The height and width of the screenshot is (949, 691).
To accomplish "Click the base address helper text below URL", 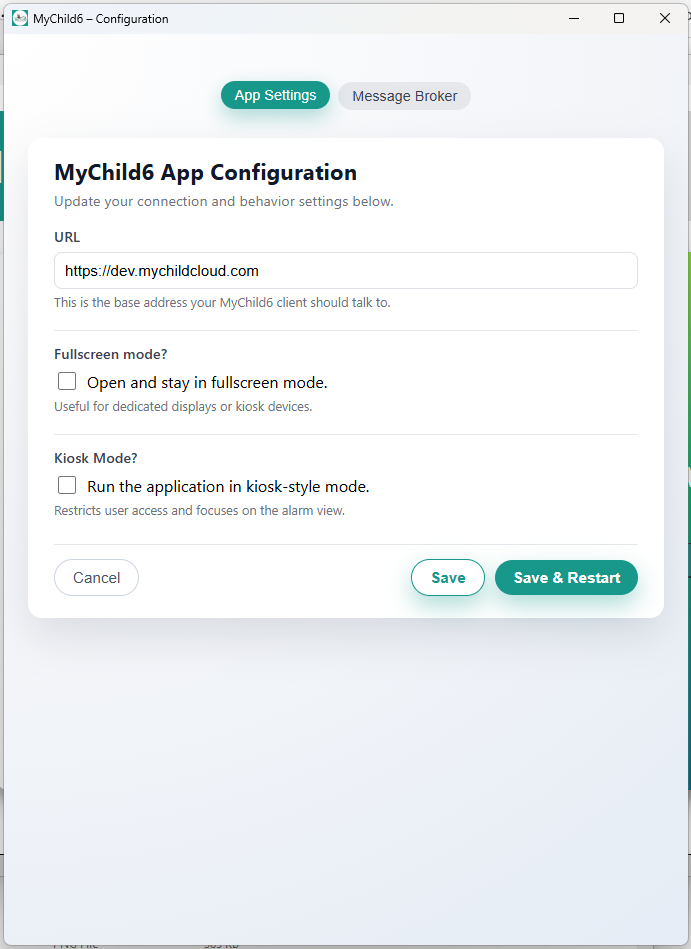I will click(x=222, y=302).
